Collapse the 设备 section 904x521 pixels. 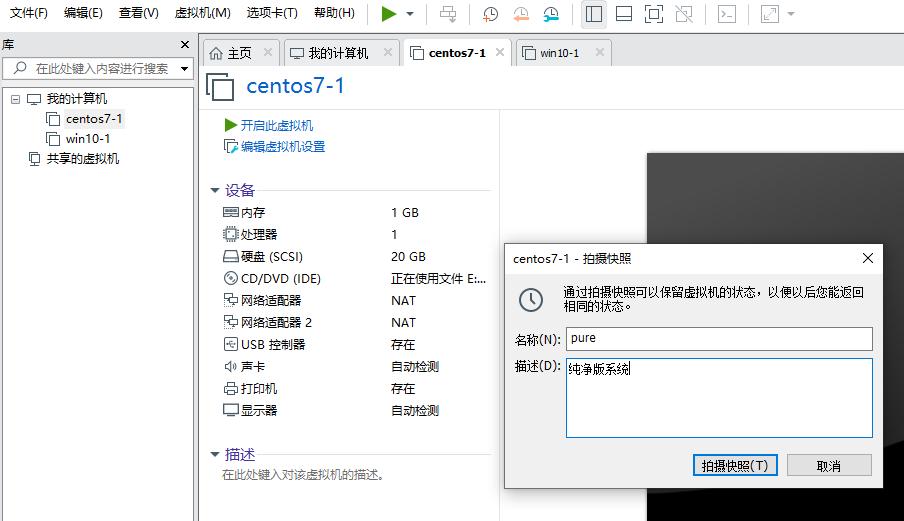[215, 190]
